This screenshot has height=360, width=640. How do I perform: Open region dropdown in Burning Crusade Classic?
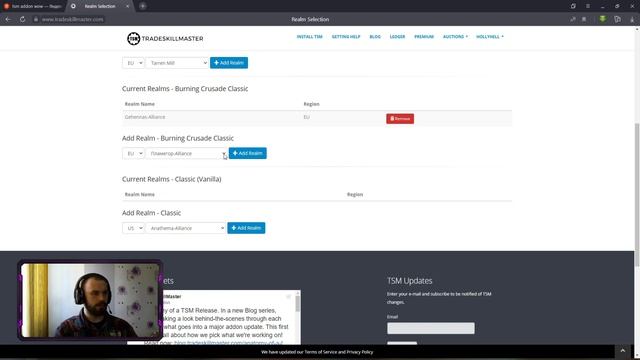[133, 153]
